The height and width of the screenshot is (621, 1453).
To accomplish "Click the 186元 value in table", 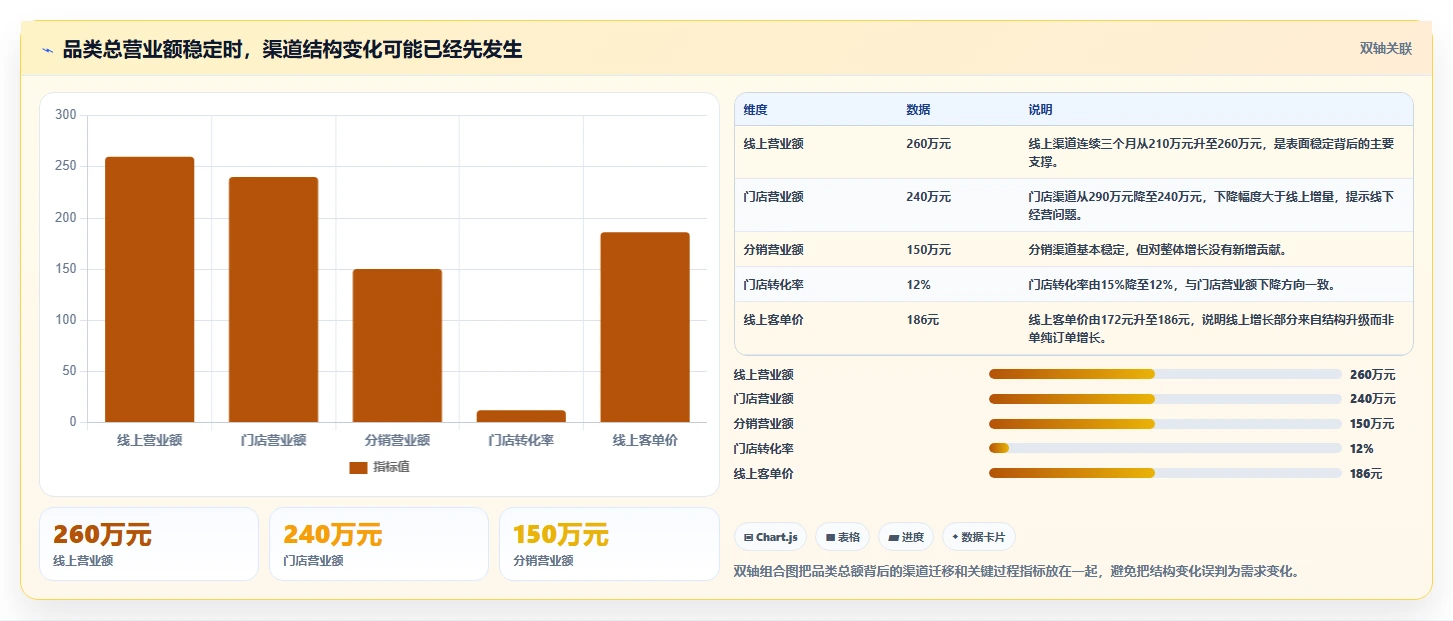I will [922, 320].
